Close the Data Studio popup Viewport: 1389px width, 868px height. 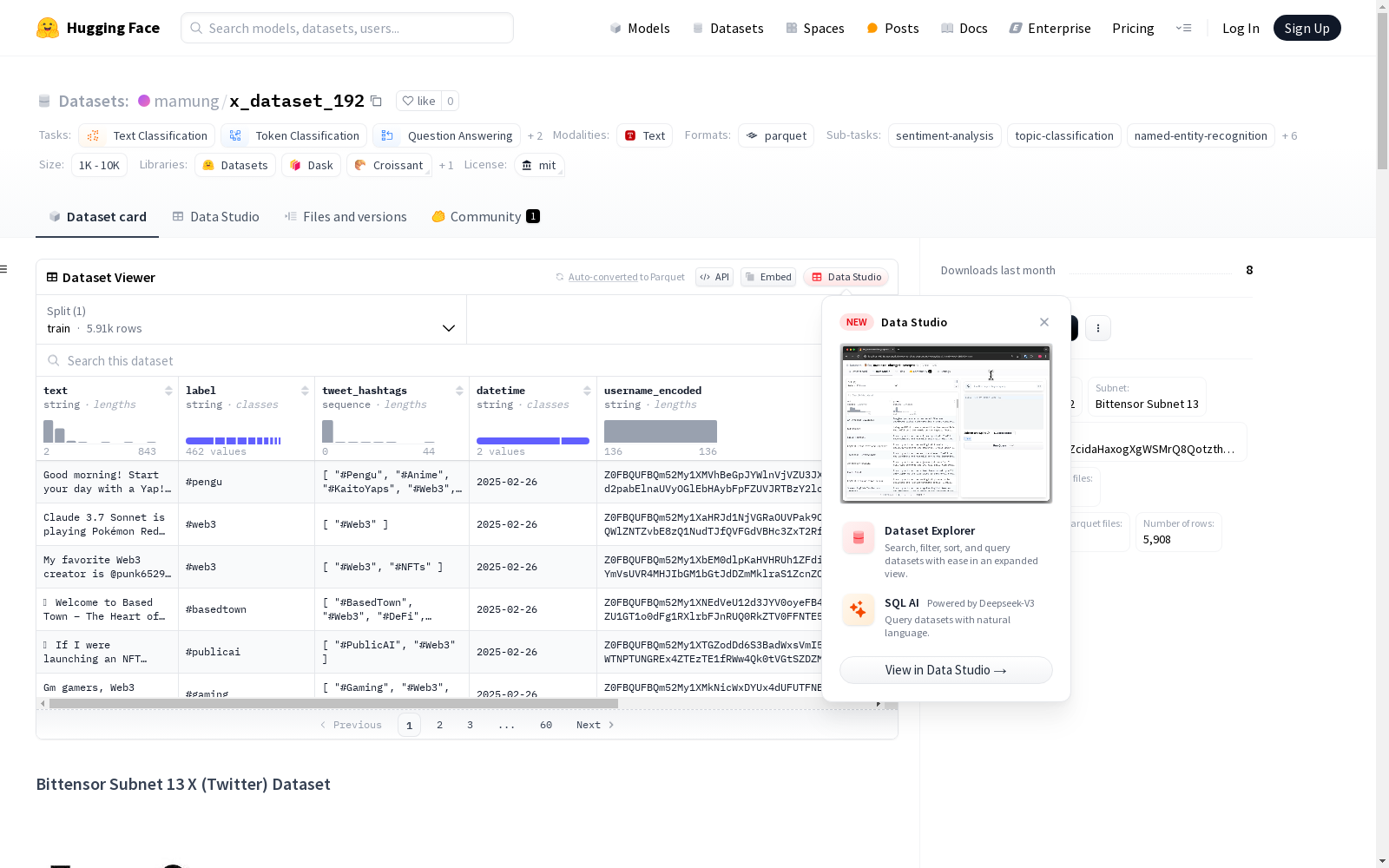pyautogui.click(x=1044, y=322)
